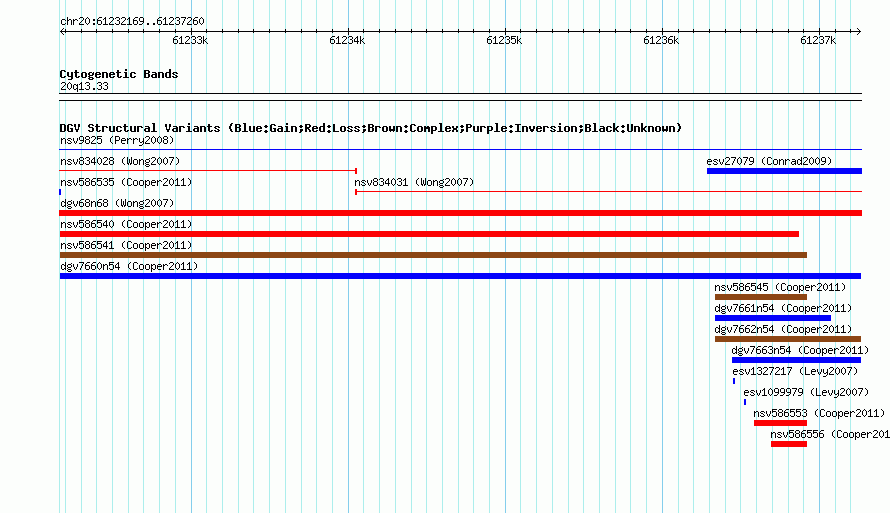Click the nsv586541 (Cooper2011) label
The width and height of the screenshot is (890, 513).
pos(126,245)
